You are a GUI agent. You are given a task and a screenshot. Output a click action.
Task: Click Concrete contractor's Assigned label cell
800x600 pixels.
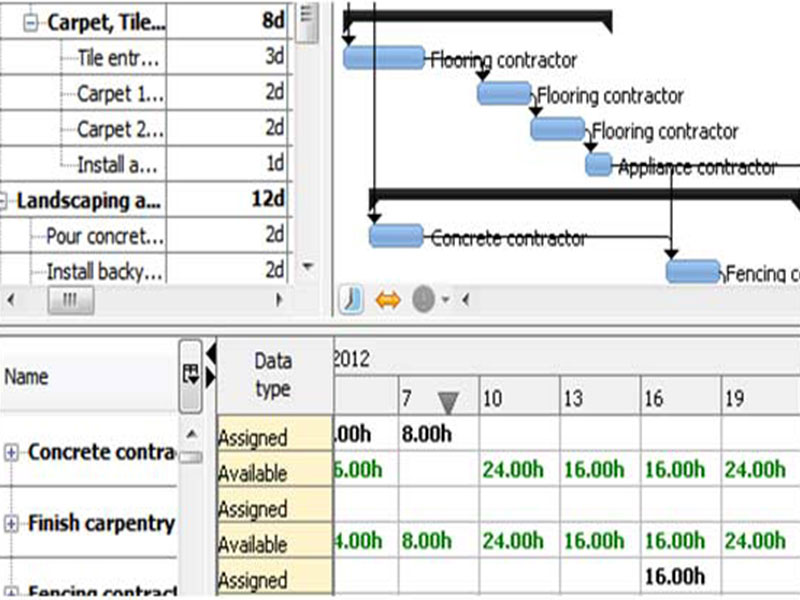[274, 434]
